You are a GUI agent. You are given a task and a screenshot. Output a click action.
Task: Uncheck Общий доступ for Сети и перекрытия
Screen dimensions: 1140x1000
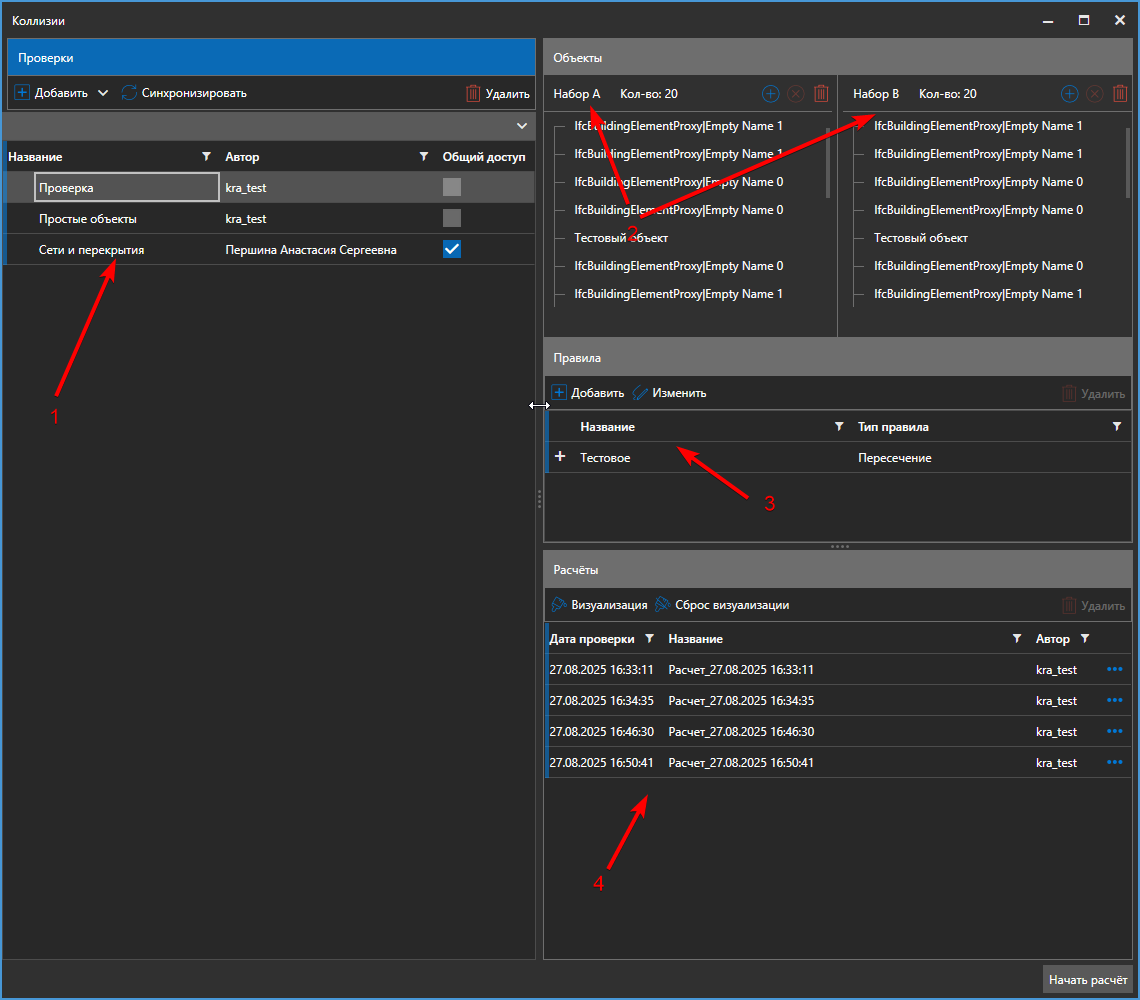click(452, 249)
